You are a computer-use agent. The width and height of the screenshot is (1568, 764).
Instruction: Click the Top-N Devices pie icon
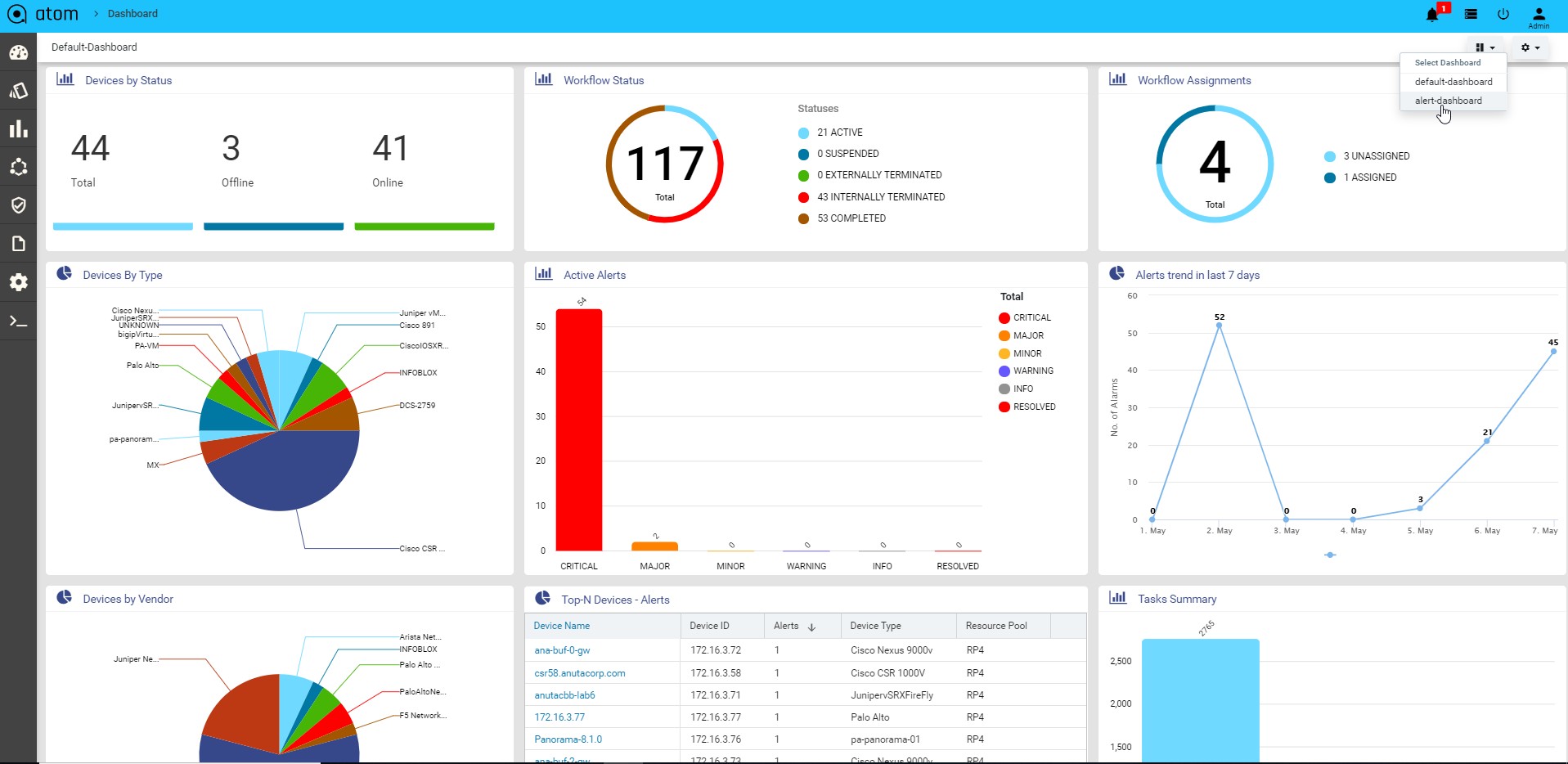coord(542,599)
